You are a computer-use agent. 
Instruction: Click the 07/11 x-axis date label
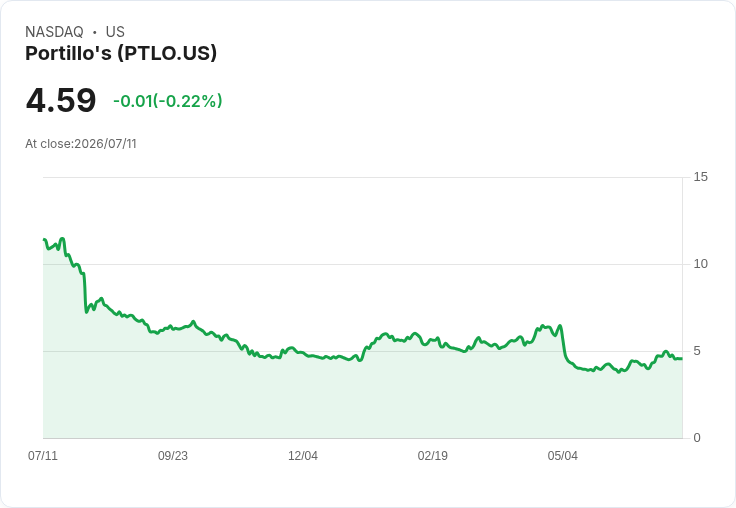point(43,455)
